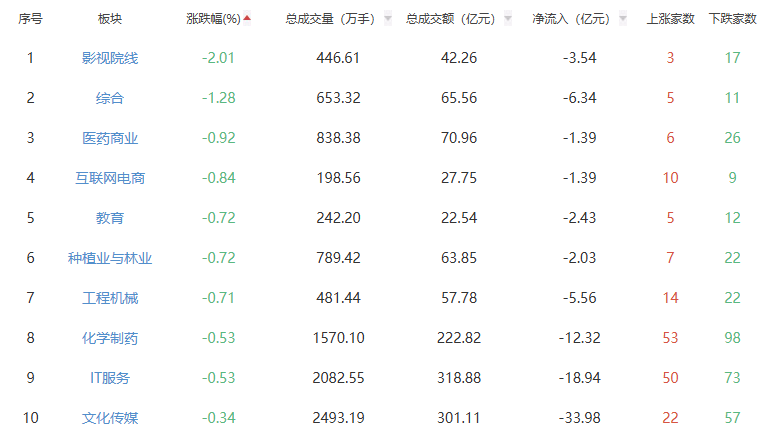Click the 上涨家数 column header
Viewport: 781px width, 439px height.
671,19
